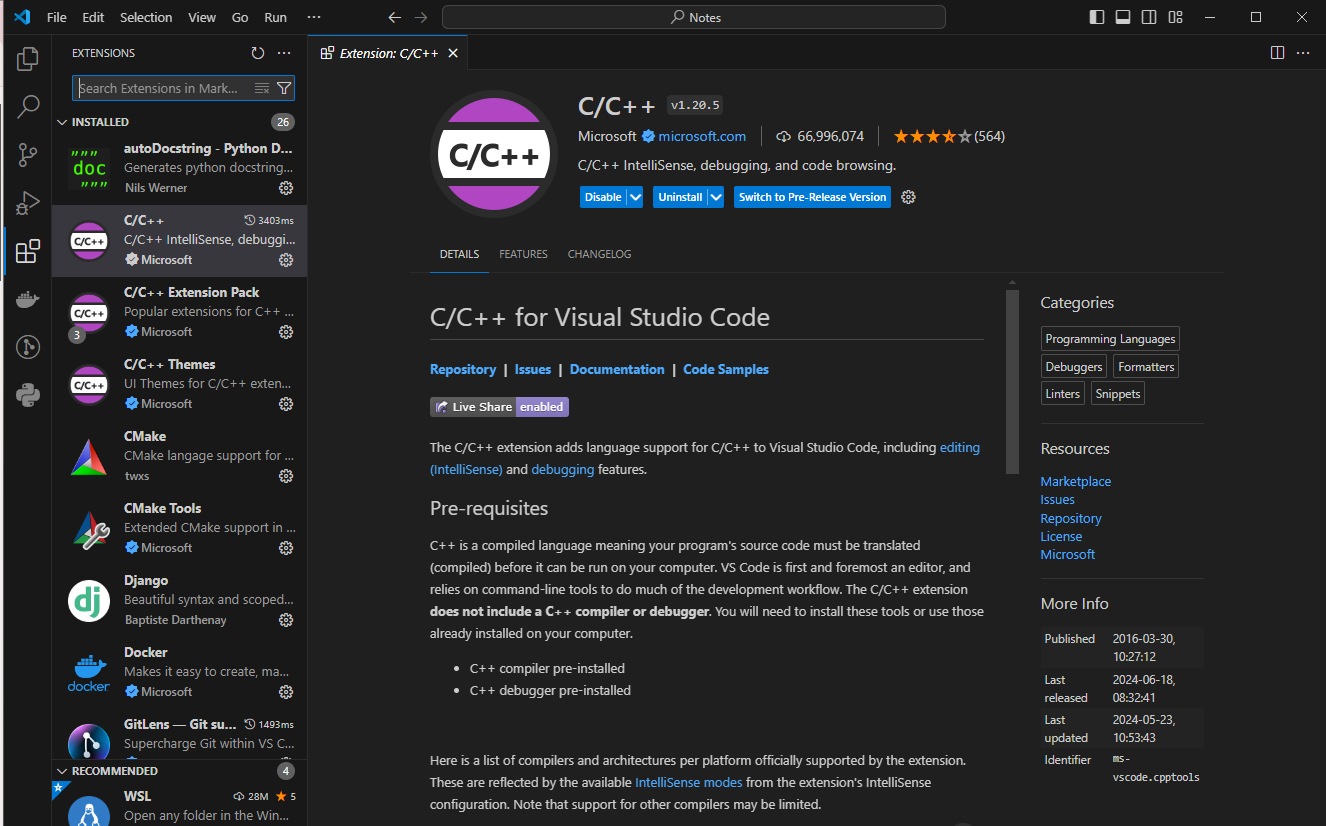This screenshot has height=826, width=1326.
Task: Go forward in navigation history
Action: coord(421,17)
